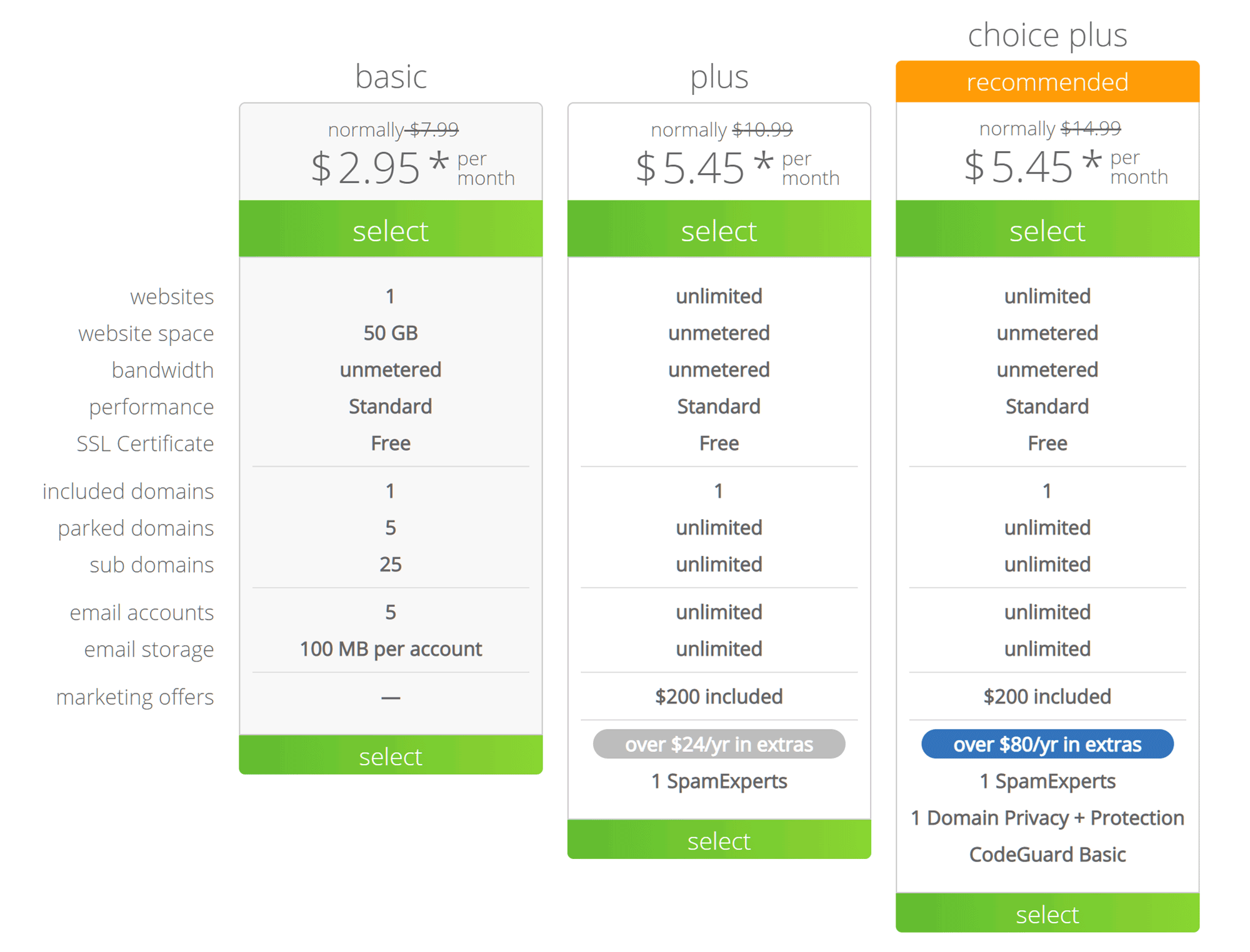Click the top select button under basic plan
This screenshot has height=952, width=1250.
coord(390,230)
